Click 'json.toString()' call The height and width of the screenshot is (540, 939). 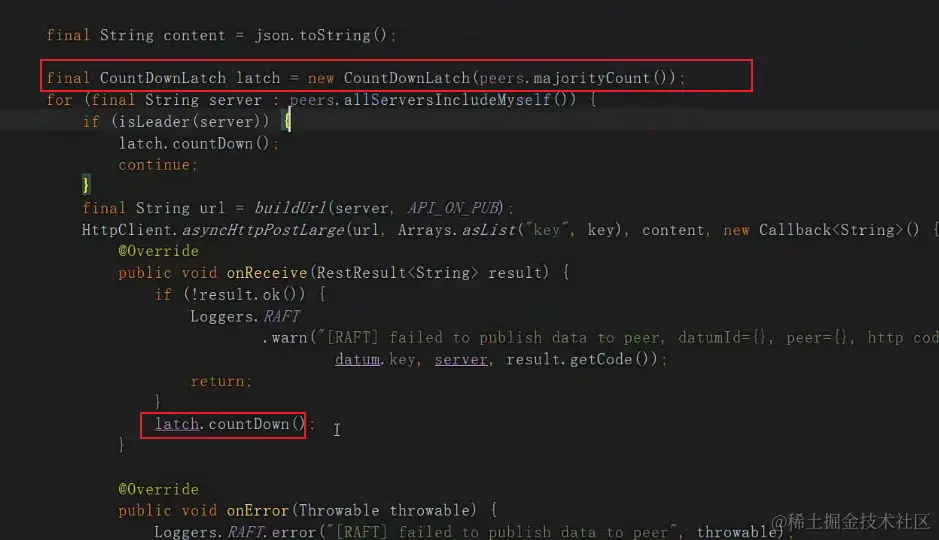(320, 35)
